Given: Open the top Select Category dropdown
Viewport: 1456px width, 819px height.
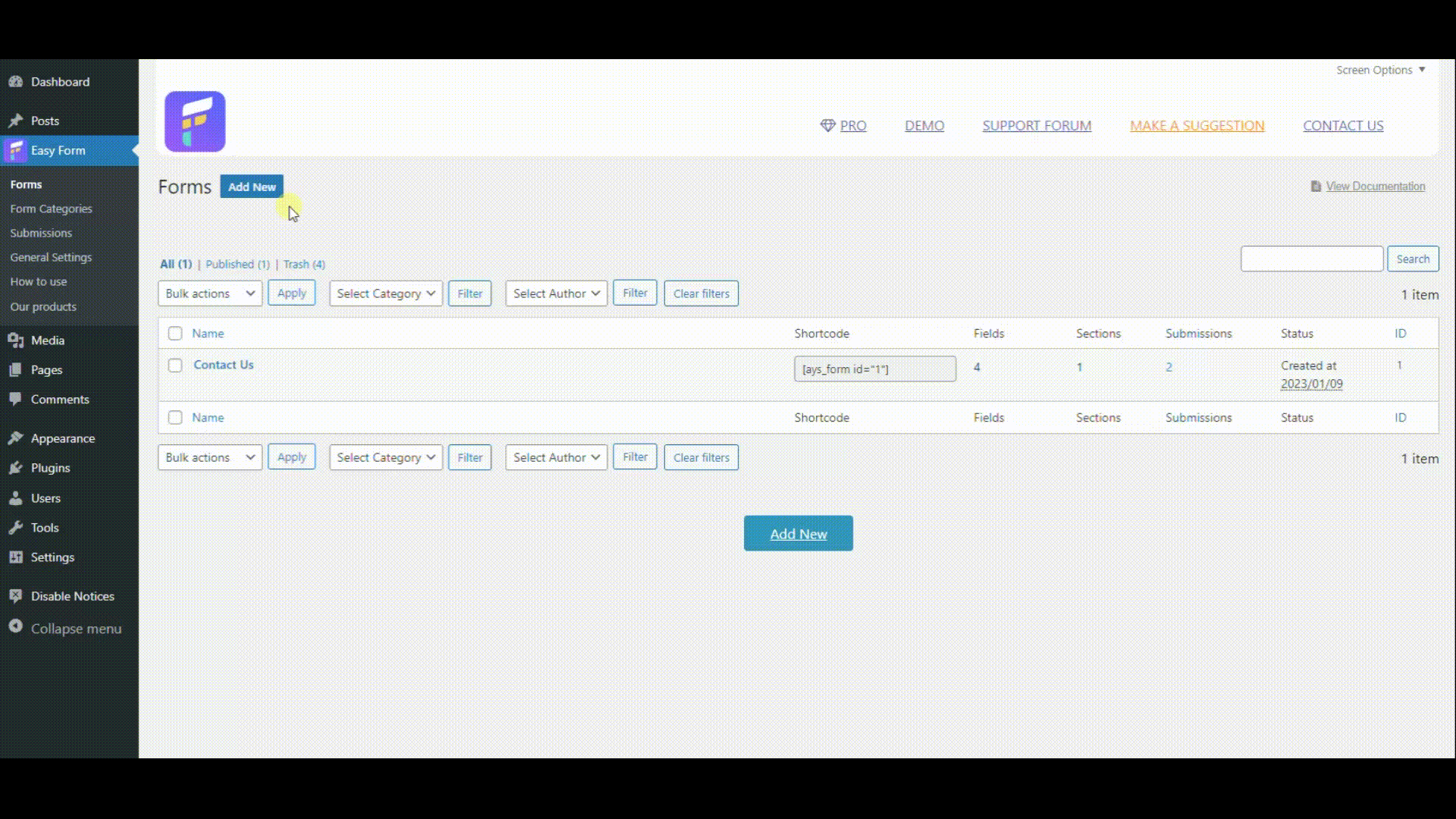Looking at the screenshot, I should pyautogui.click(x=386, y=293).
